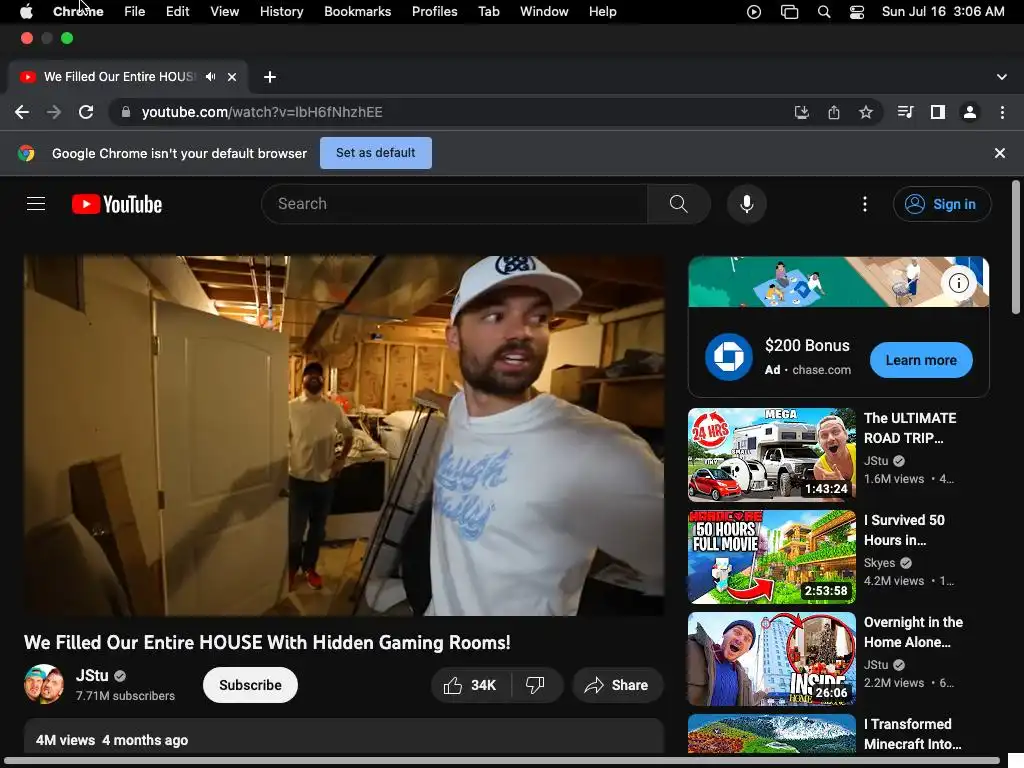Dismiss the default browser infobar

pos(999,153)
